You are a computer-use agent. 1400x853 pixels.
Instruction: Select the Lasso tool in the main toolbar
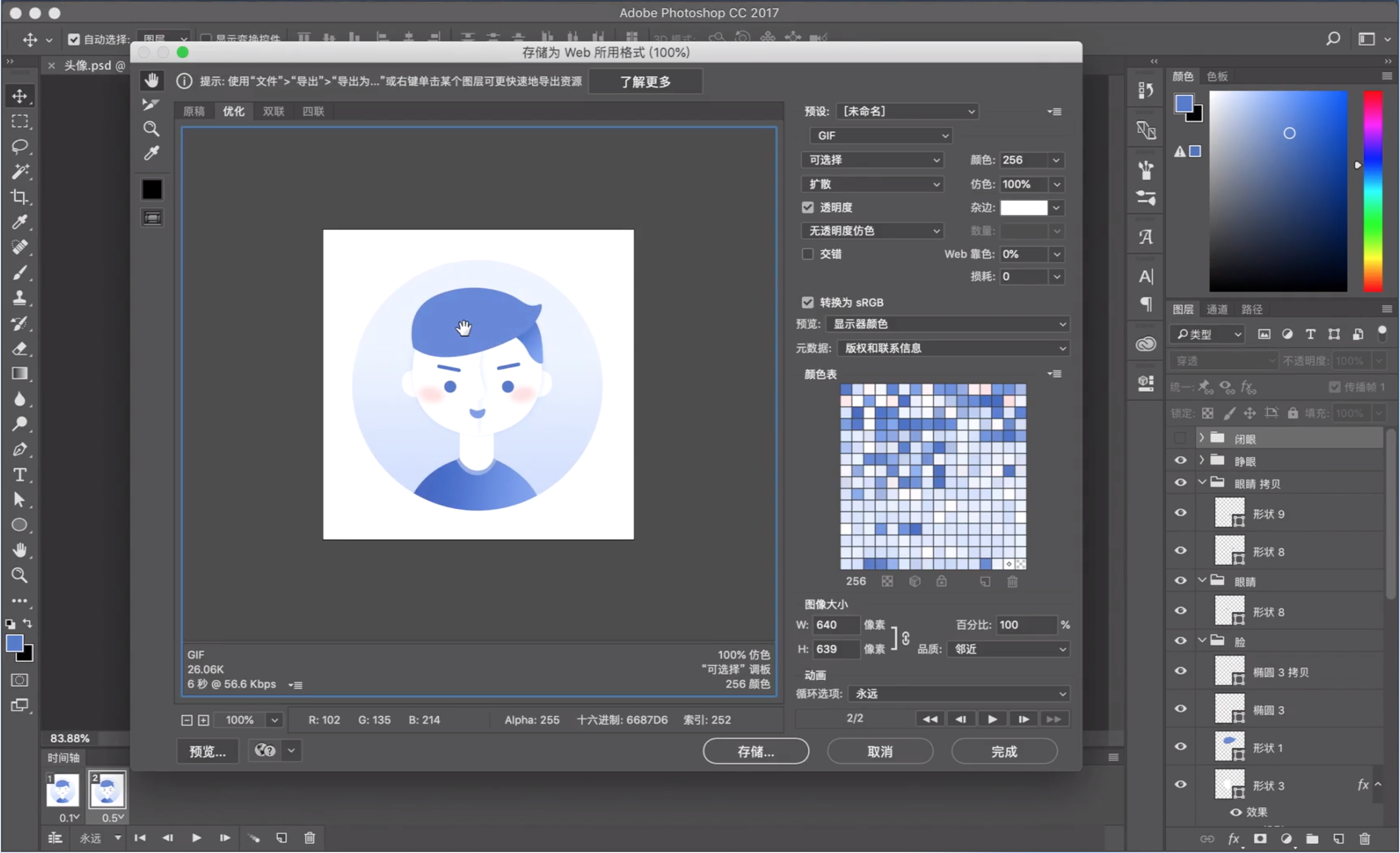click(x=20, y=146)
